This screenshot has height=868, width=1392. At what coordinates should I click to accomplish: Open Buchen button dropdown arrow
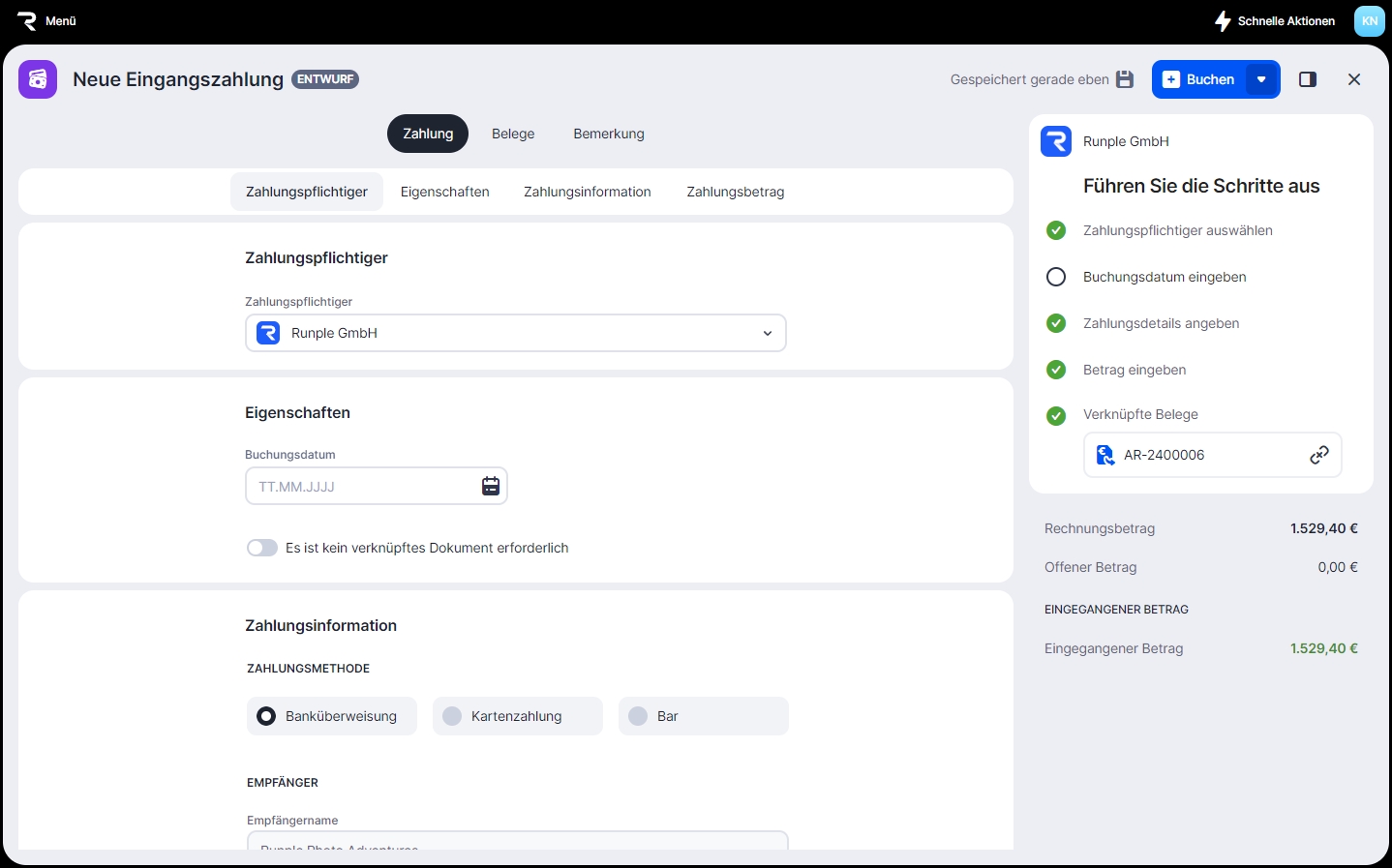point(1261,79)
